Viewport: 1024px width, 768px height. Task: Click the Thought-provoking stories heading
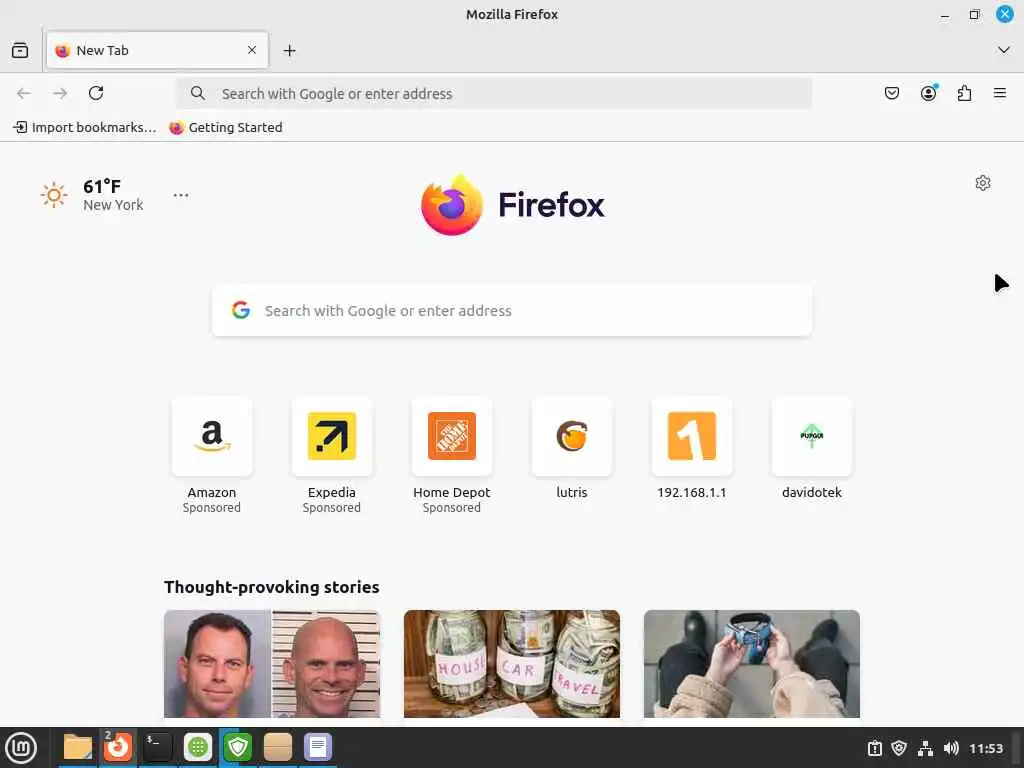coord(272,587)
